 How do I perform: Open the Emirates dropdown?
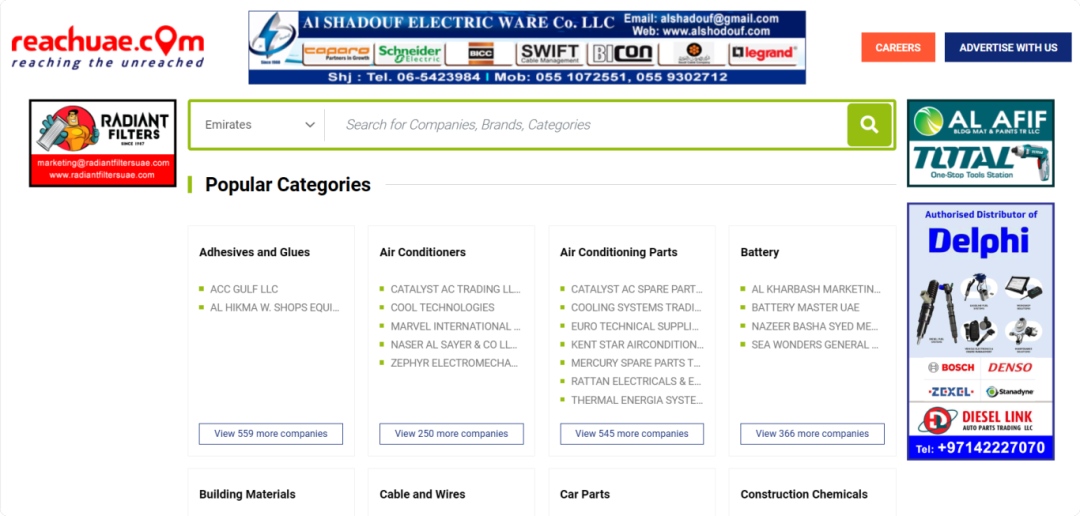click(260, 125)
